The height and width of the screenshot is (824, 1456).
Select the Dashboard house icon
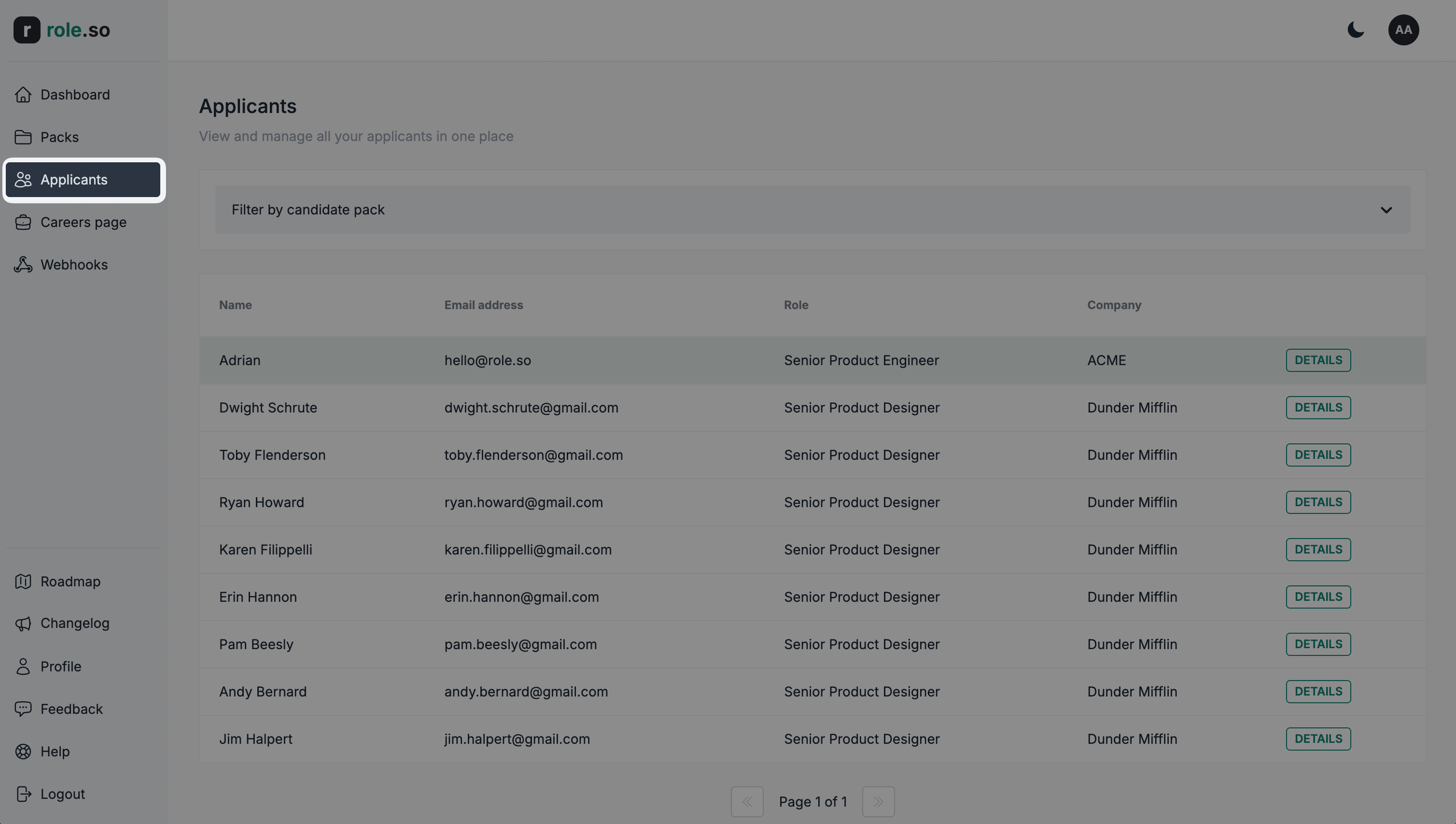[x=23, y=94]
